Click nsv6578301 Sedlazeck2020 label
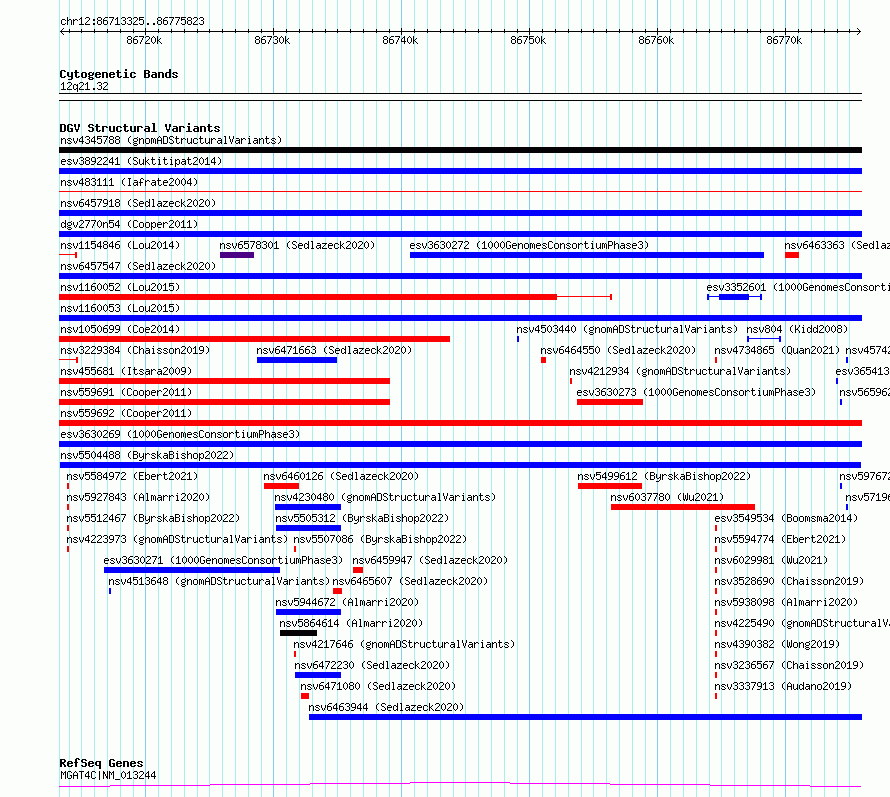 [297, 245]
